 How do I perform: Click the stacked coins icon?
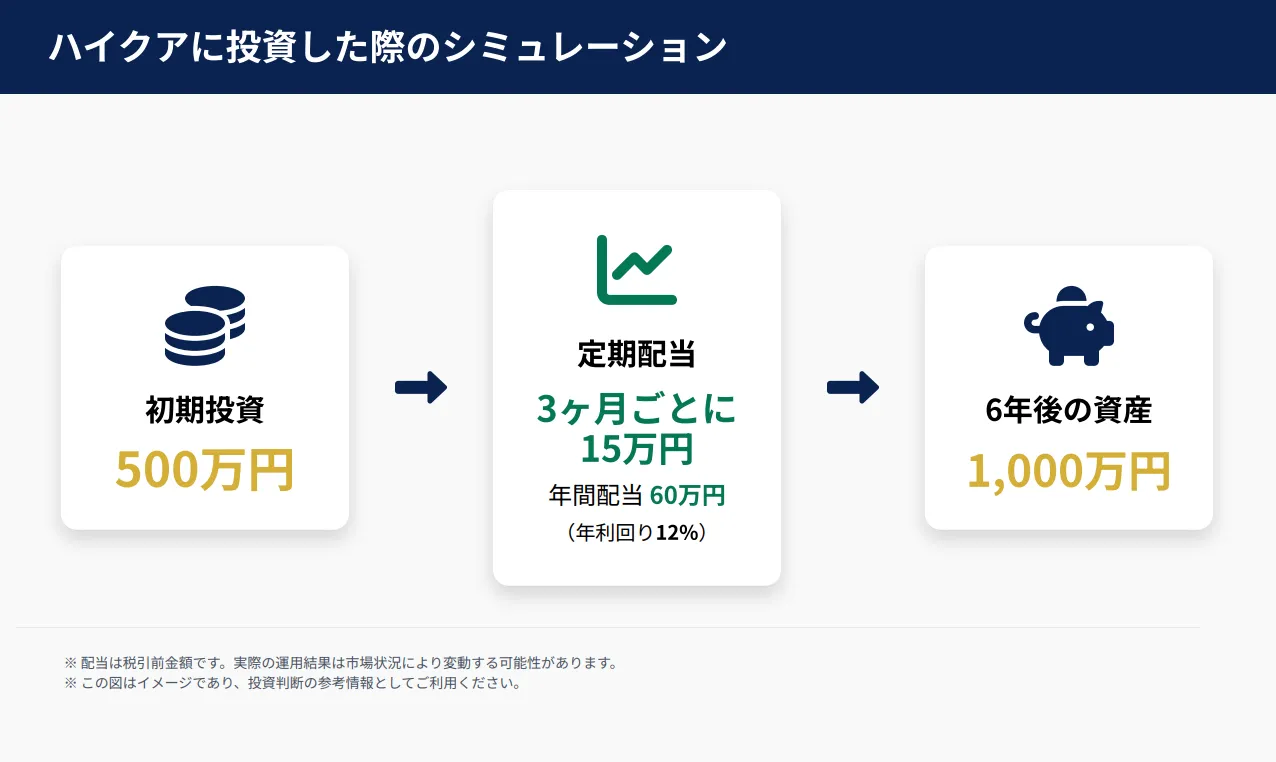(205, 325)
